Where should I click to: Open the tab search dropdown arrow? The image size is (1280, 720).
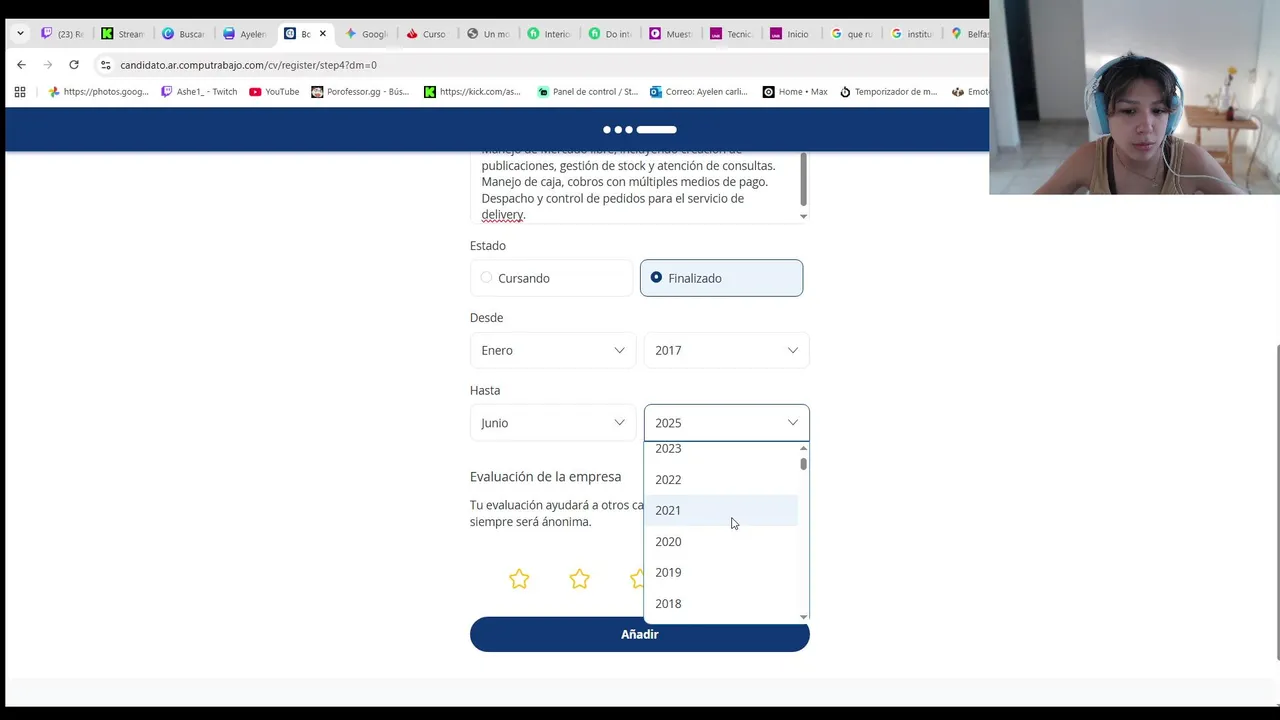point(20,33)
